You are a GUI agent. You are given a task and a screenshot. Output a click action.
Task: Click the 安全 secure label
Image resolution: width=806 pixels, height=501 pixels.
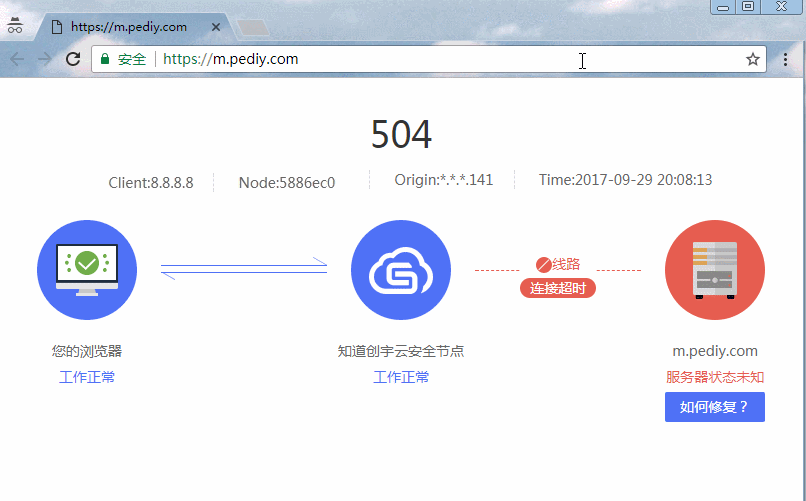coord(132,59)
